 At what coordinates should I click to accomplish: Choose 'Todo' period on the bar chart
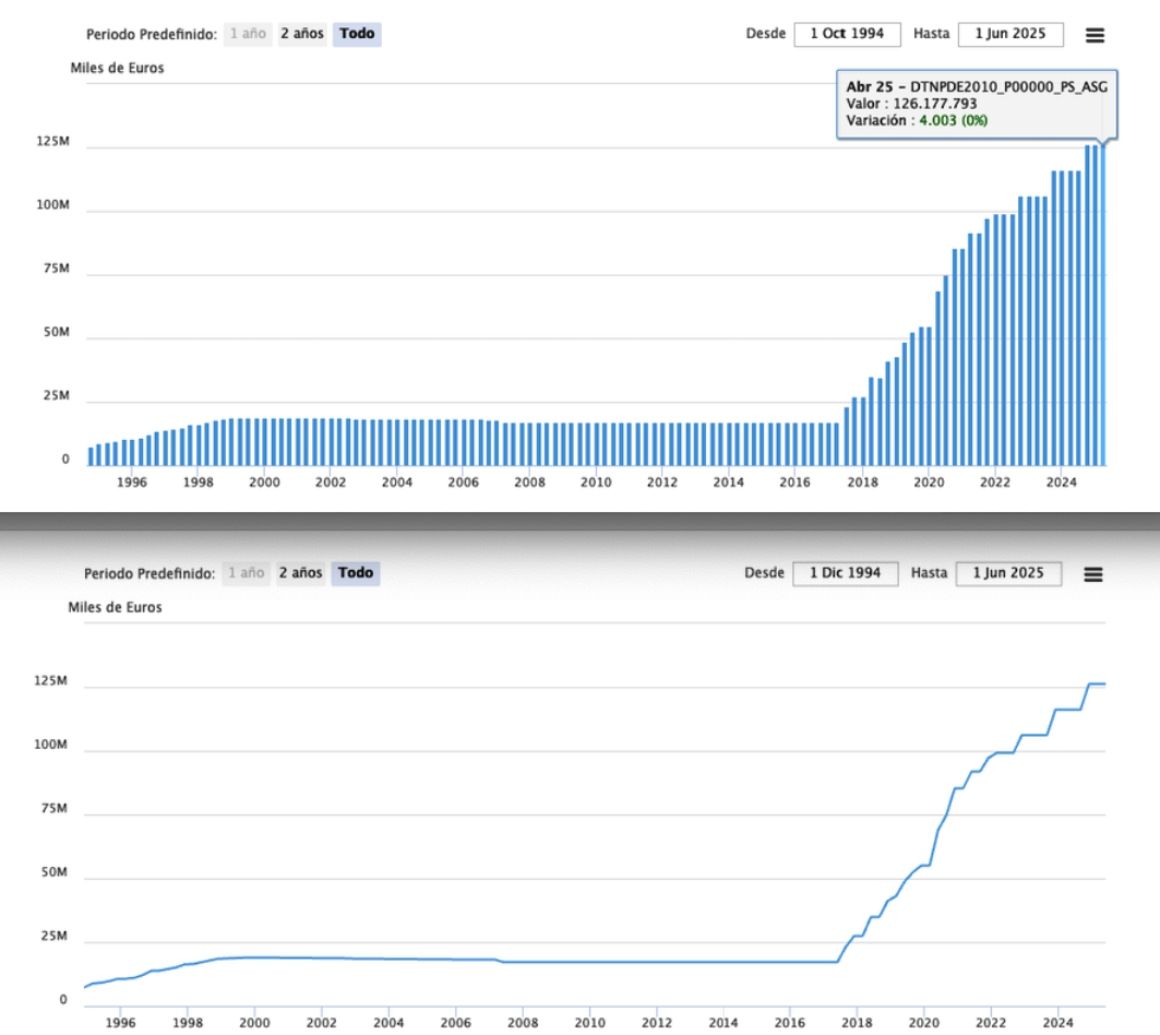click(357, 34)
